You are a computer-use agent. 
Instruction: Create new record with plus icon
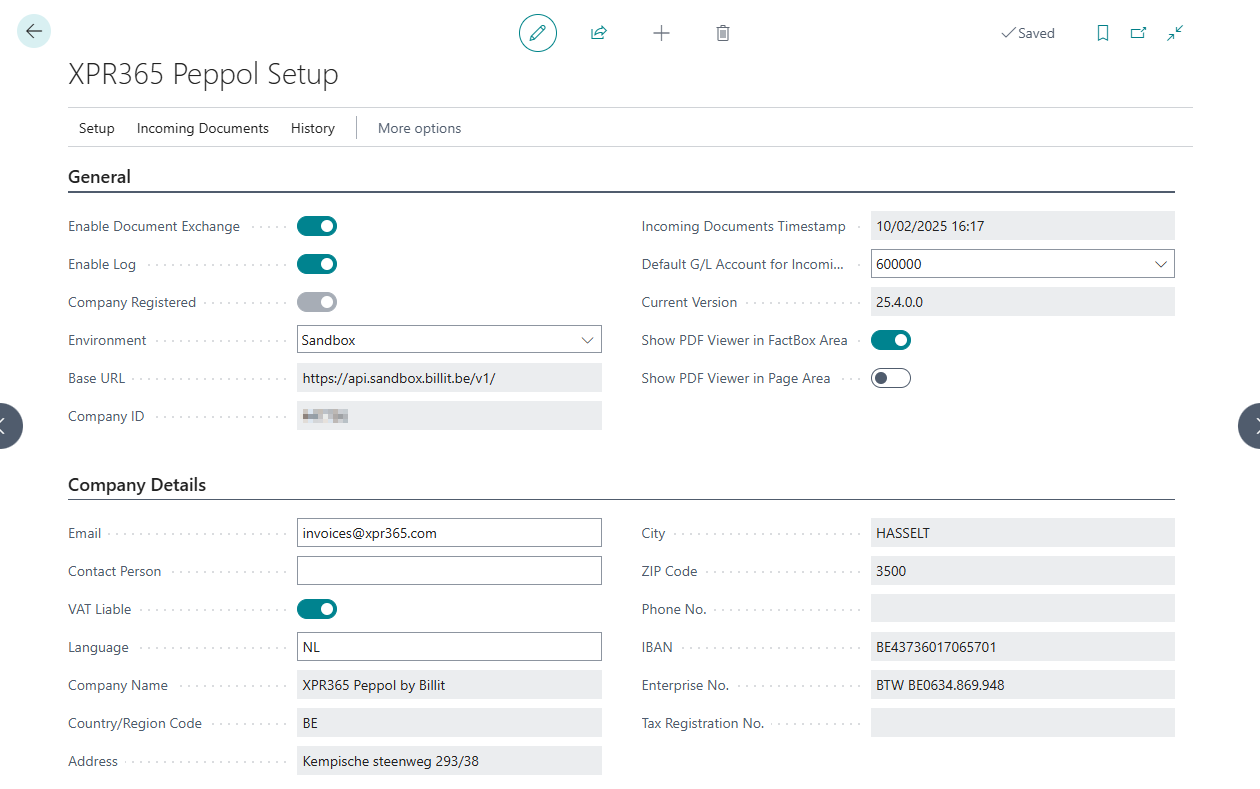point(661,33)
